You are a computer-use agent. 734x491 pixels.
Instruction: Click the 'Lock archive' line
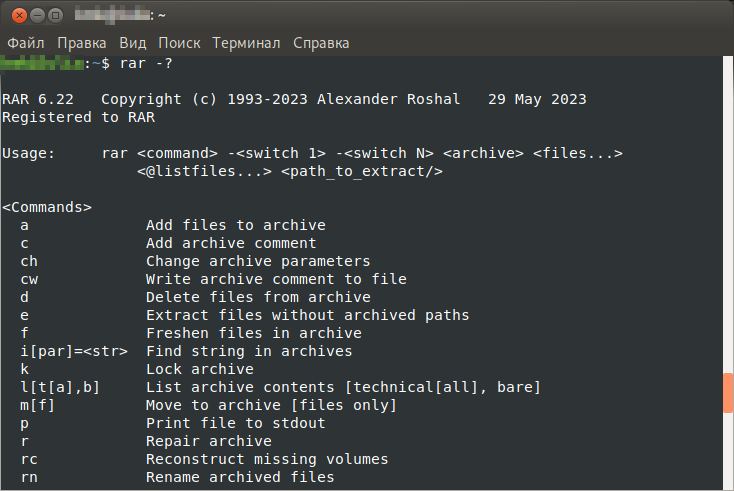click(x=200, y=369)
